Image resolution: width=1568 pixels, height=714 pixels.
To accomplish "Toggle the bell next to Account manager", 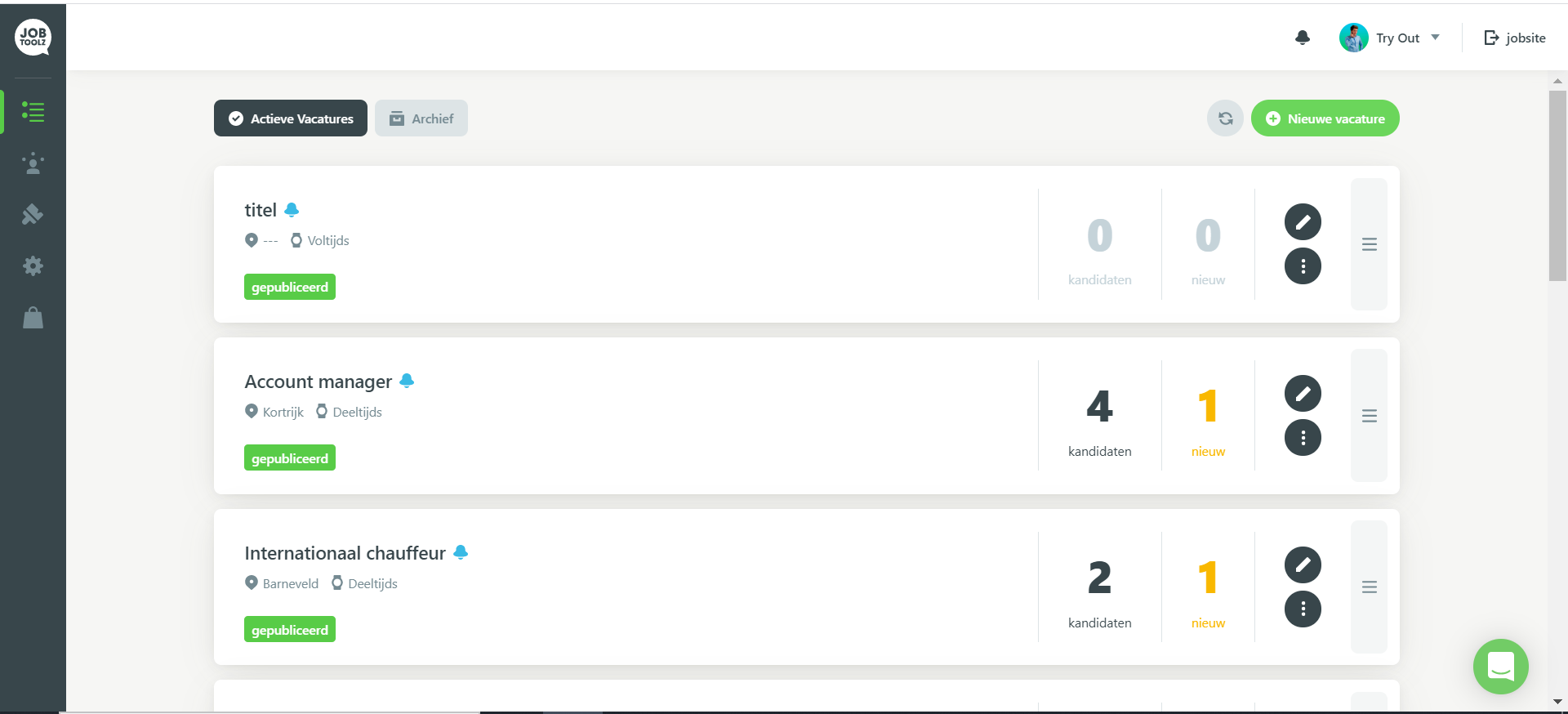I will point(407,381).
